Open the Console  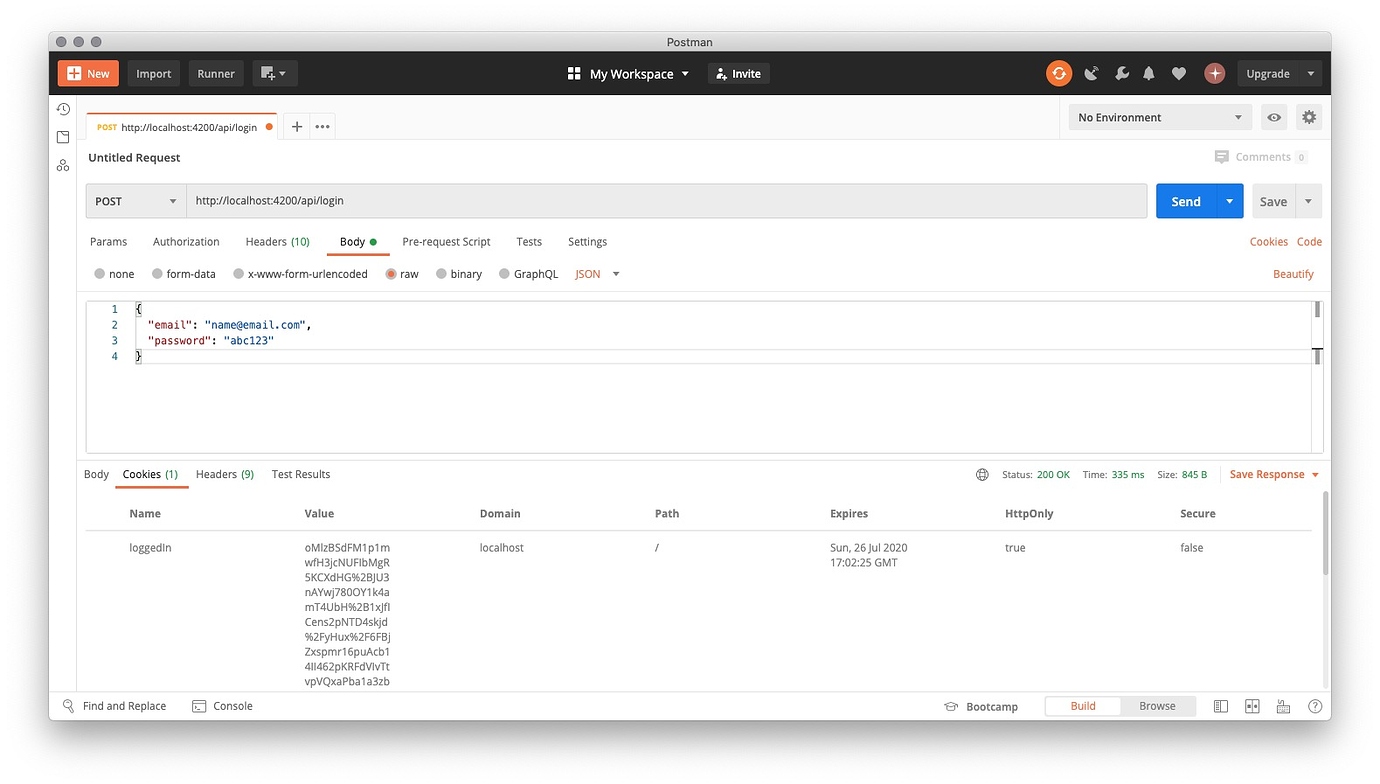click(222, 706)
